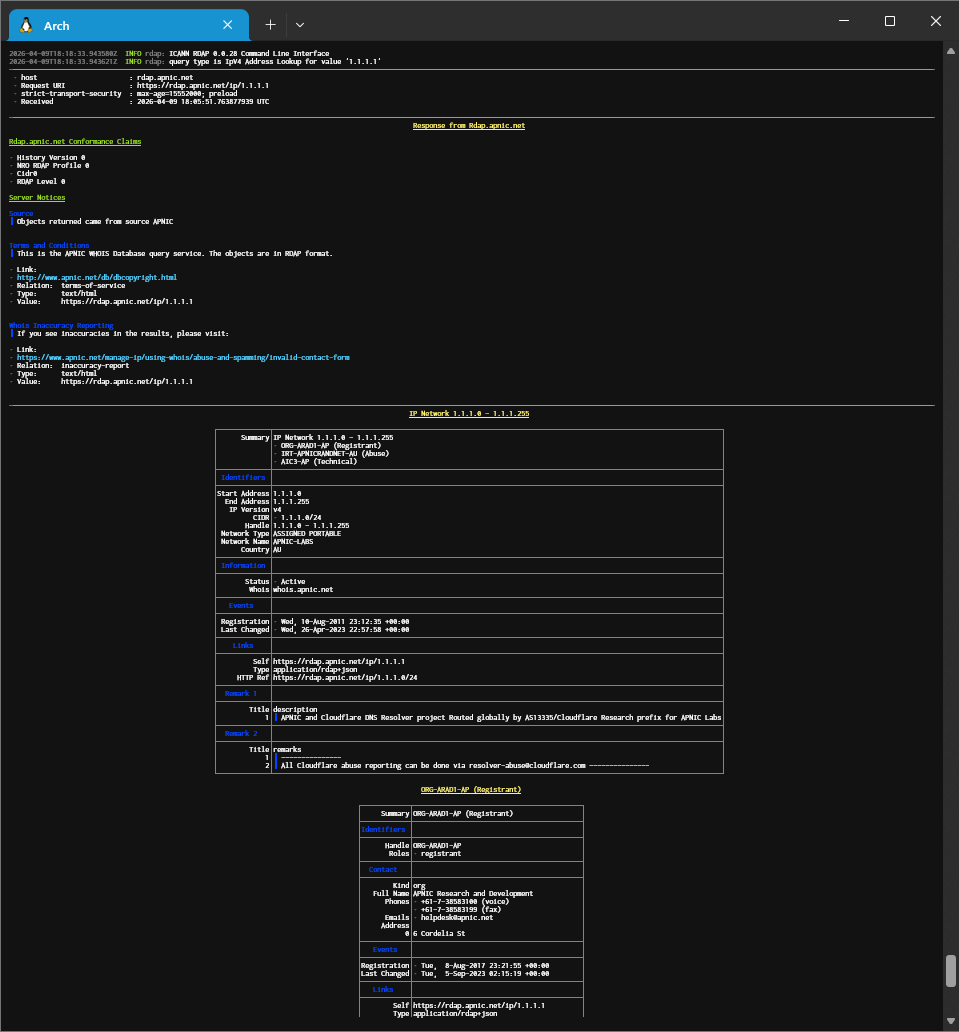Viewport: 959px width, 1032px height.
Task: Click the Source notice label
Action: pos(21,213)
